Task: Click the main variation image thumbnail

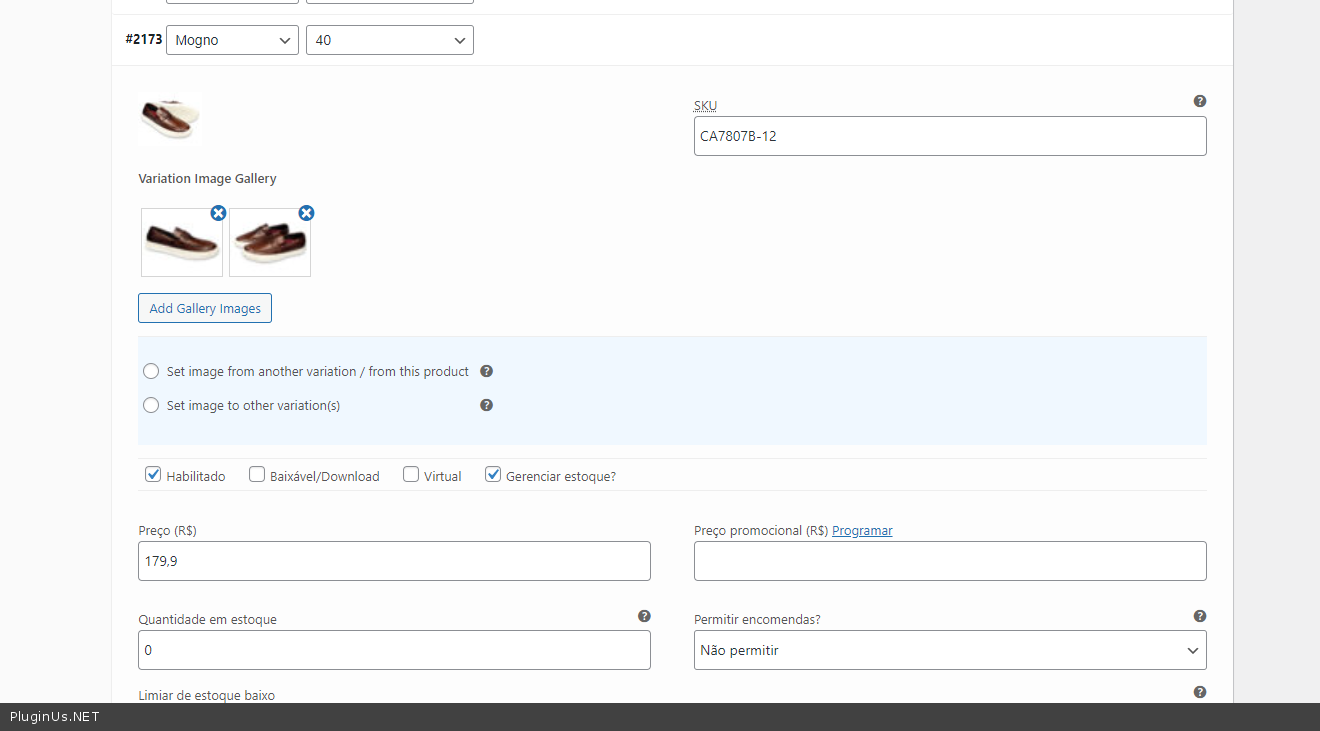Action: (x=169, y=119)
